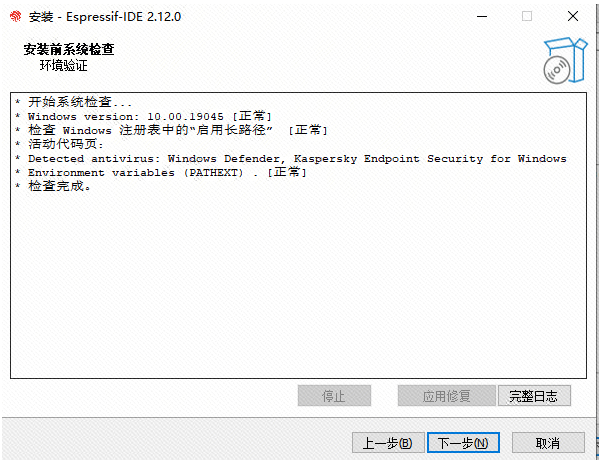Cancel the installation with 取消
This screenshot has height=462, width=603.
tap(548, 442)
